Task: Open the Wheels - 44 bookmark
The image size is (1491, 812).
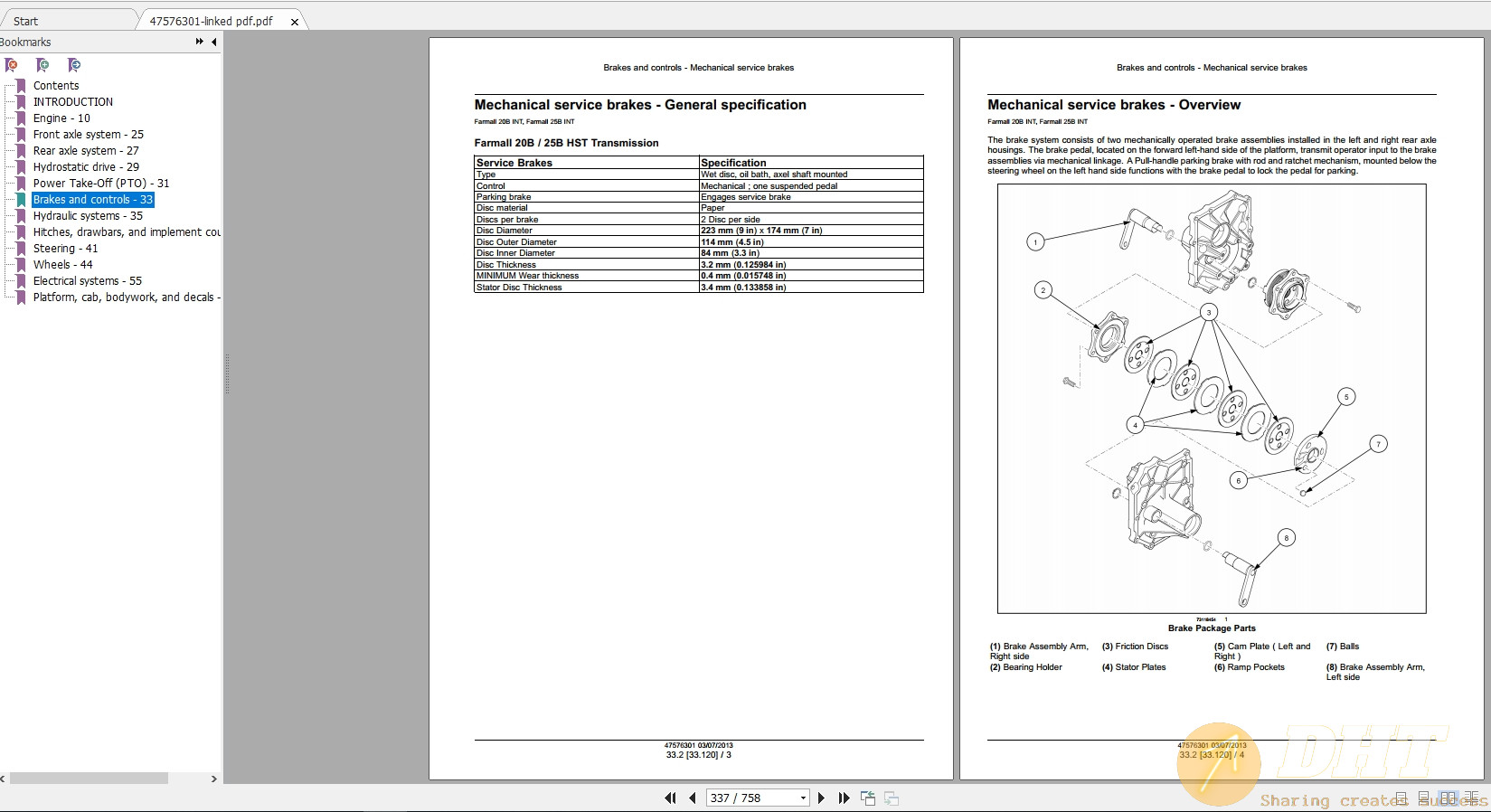Action: pos(62,265)
